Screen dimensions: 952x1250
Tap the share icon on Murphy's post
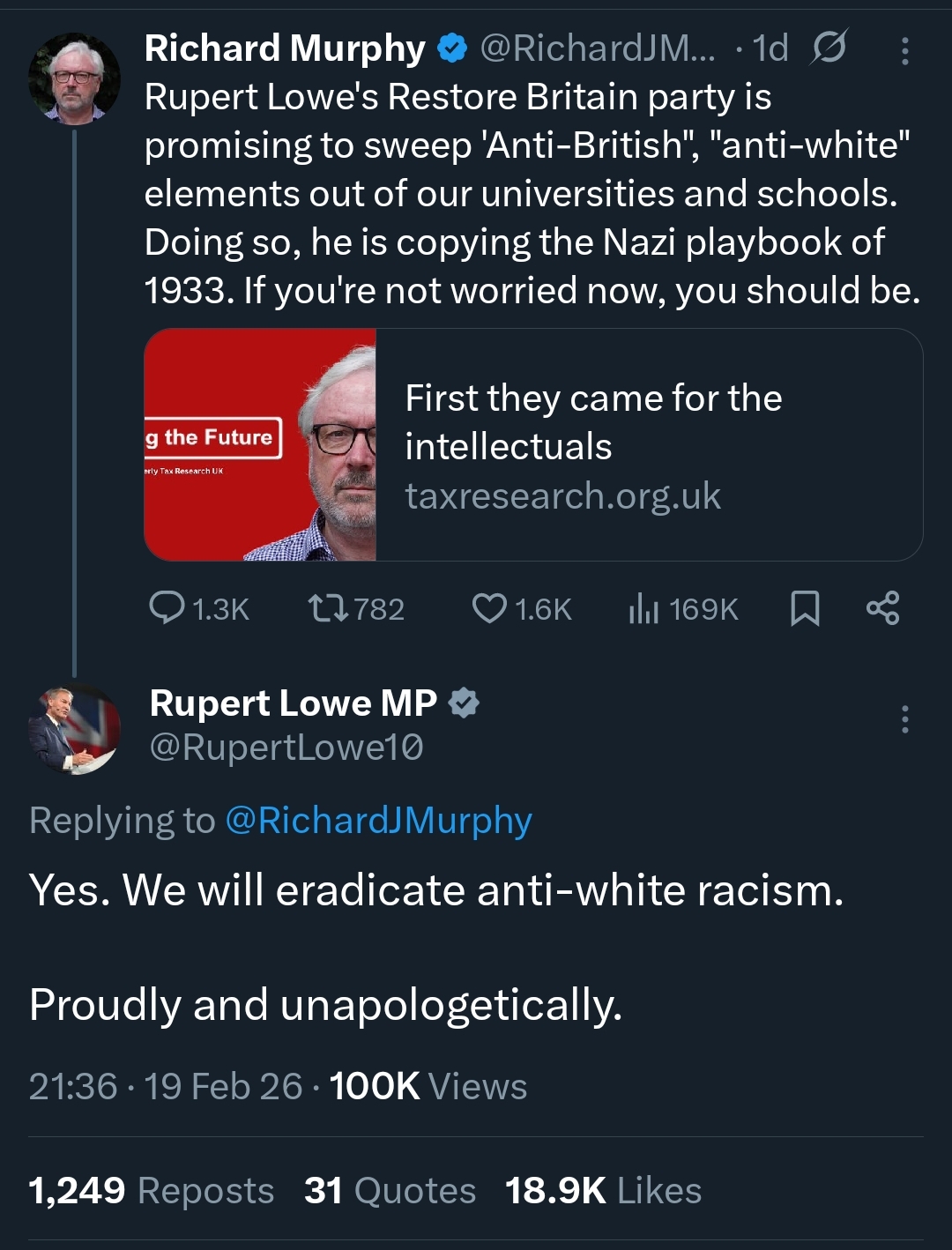click(882, 608)
